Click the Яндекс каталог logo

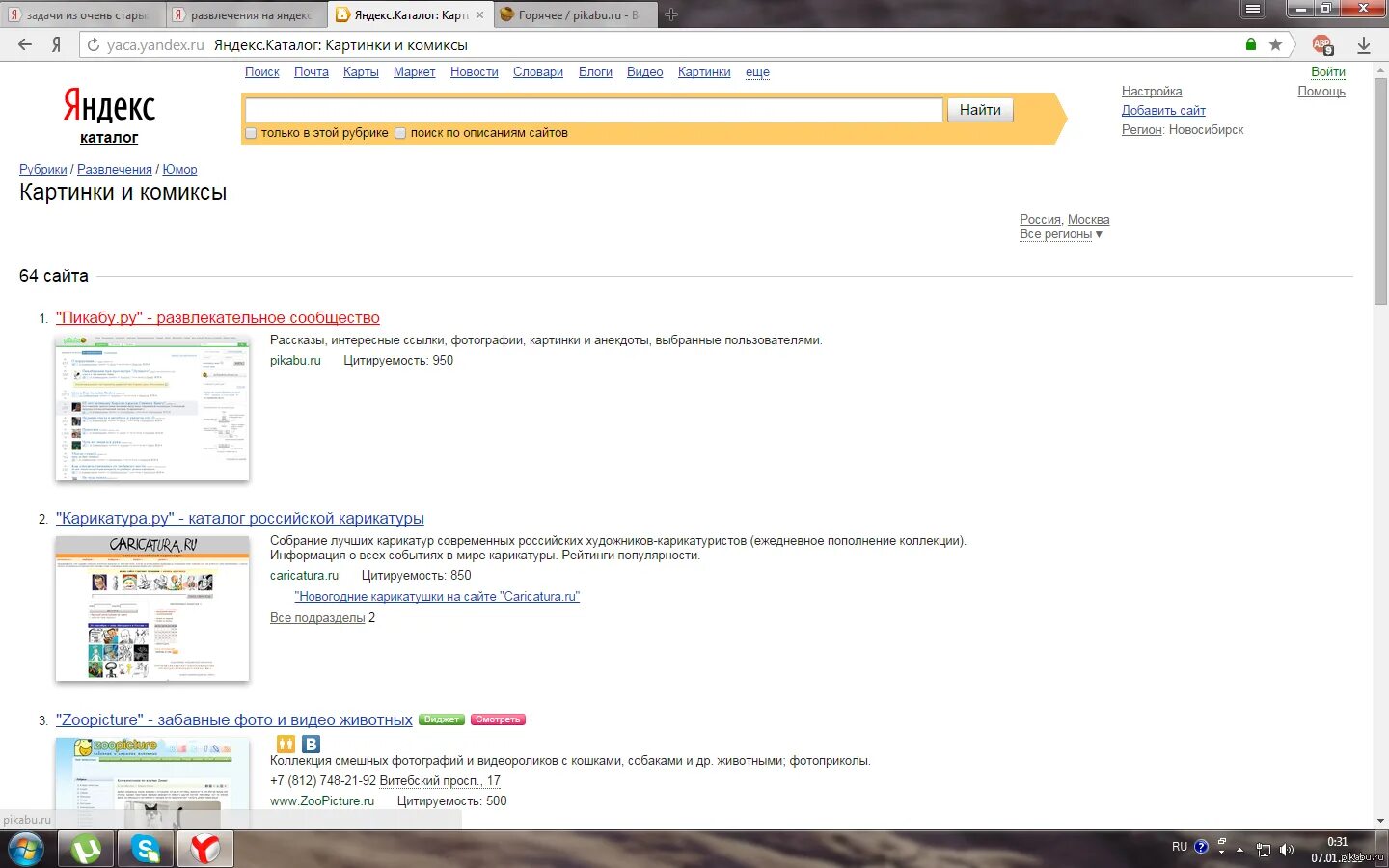click(109, 116)
